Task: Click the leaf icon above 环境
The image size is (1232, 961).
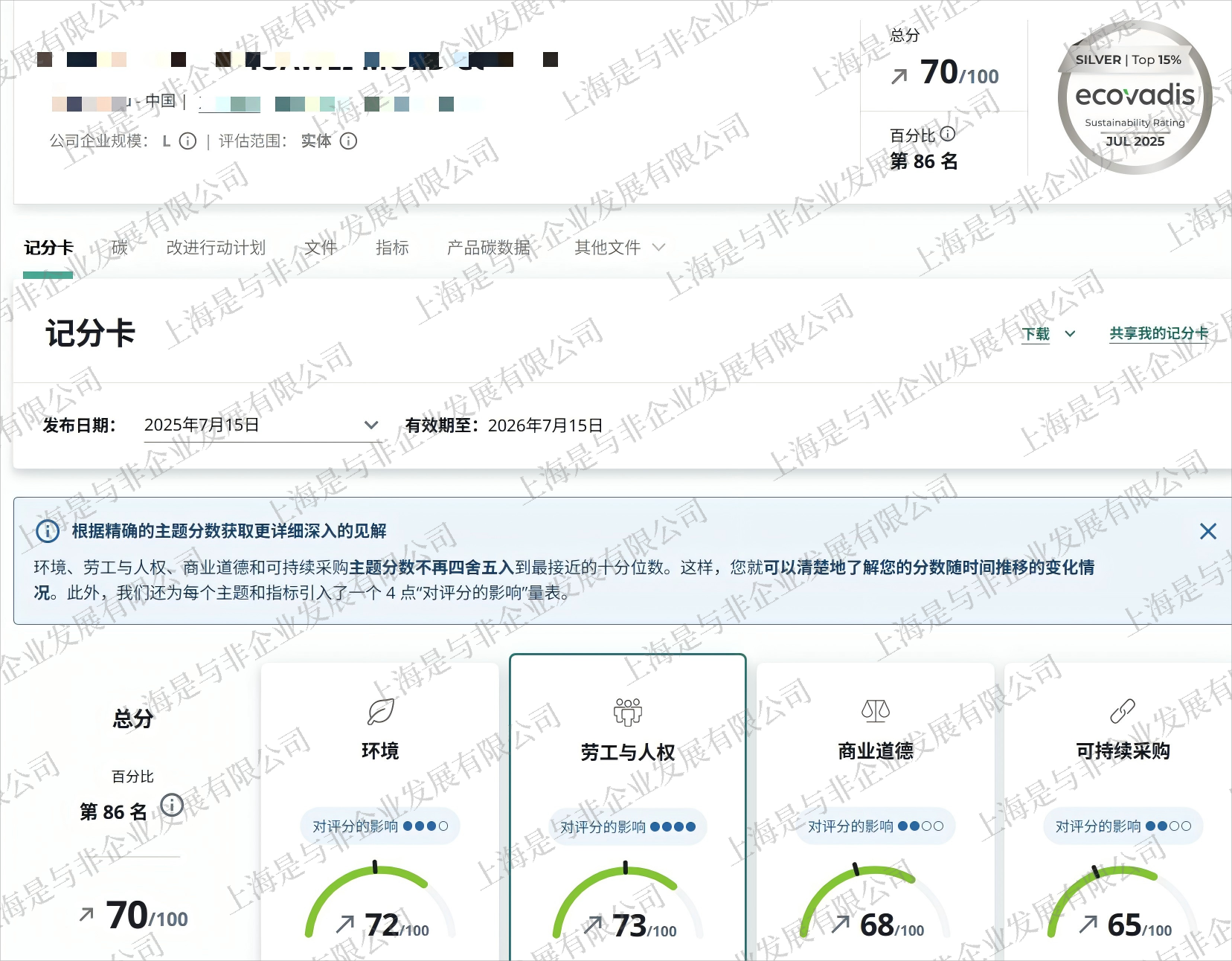Action: (380, 712)
